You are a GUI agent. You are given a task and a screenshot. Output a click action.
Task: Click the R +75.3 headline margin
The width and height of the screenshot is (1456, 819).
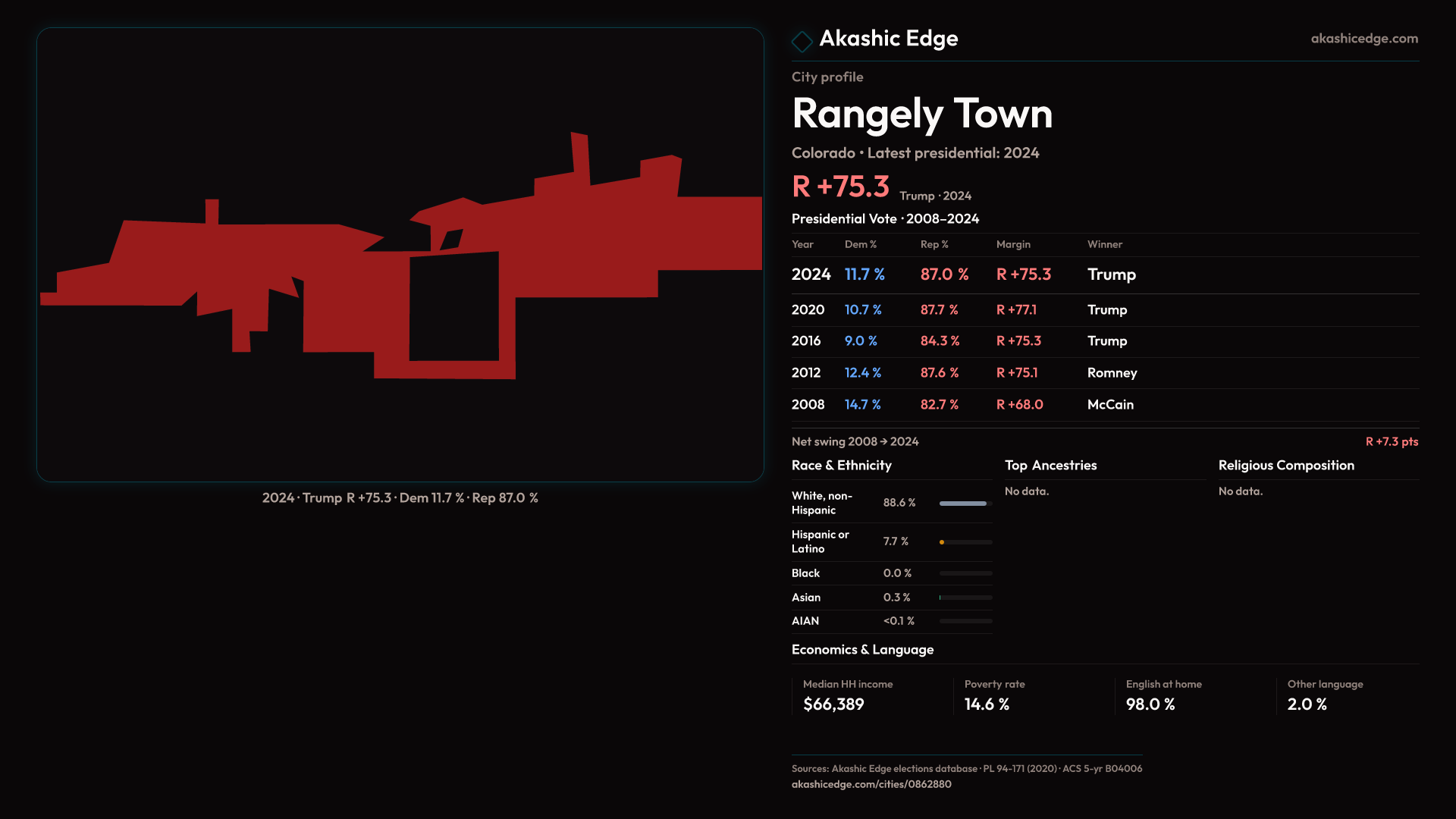tap(840, 187)
